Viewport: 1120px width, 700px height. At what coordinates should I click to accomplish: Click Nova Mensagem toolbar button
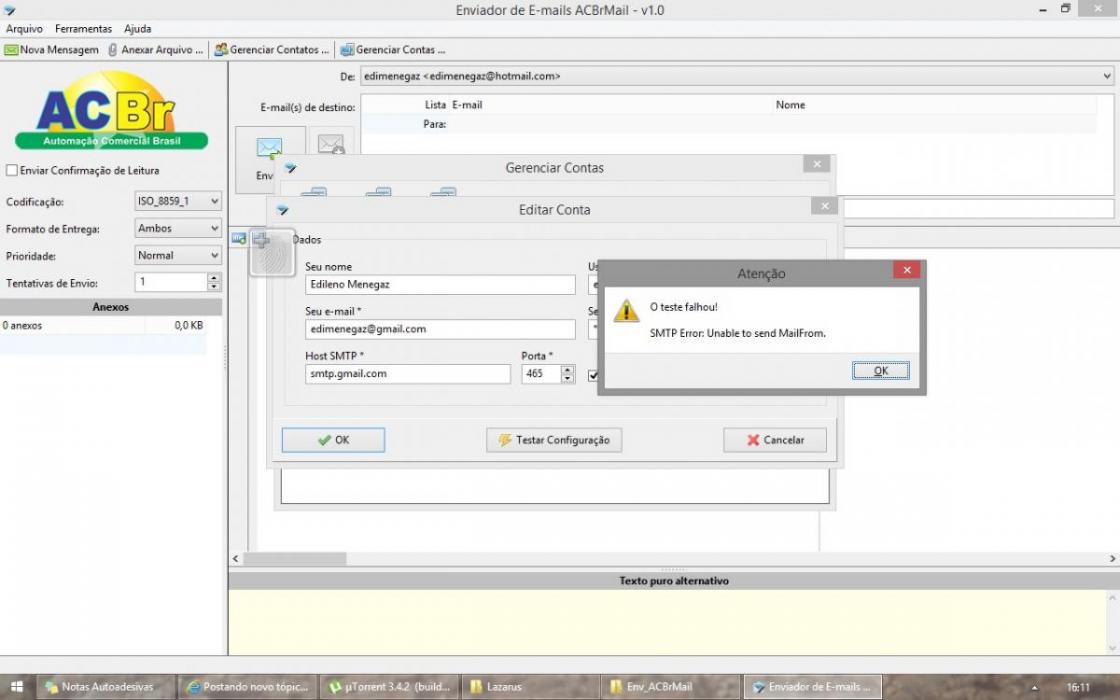tap(51, 50)
